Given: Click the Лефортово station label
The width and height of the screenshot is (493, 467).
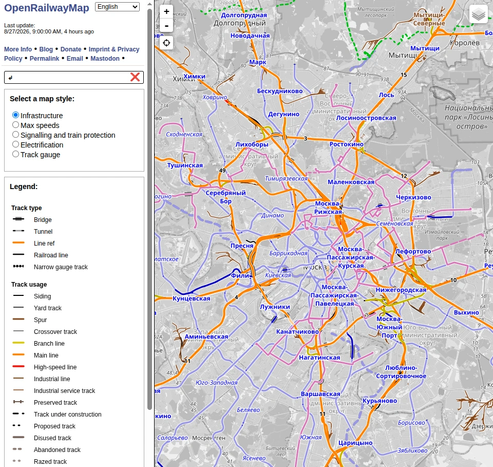Looking at the screenshot, I should (413, 251).
